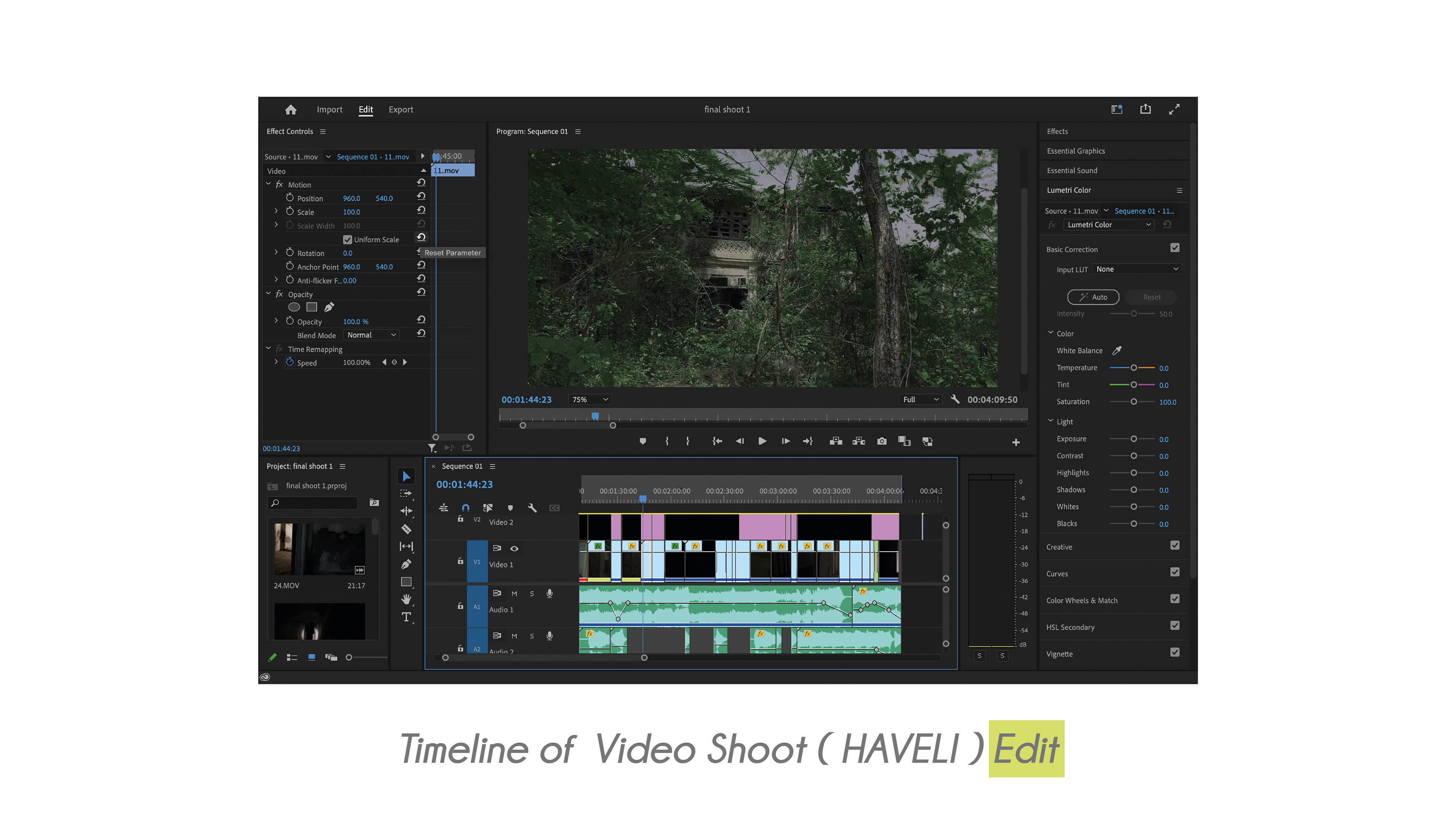
Task: Open the Essential Graphics panel
Action: (1076, 151)
